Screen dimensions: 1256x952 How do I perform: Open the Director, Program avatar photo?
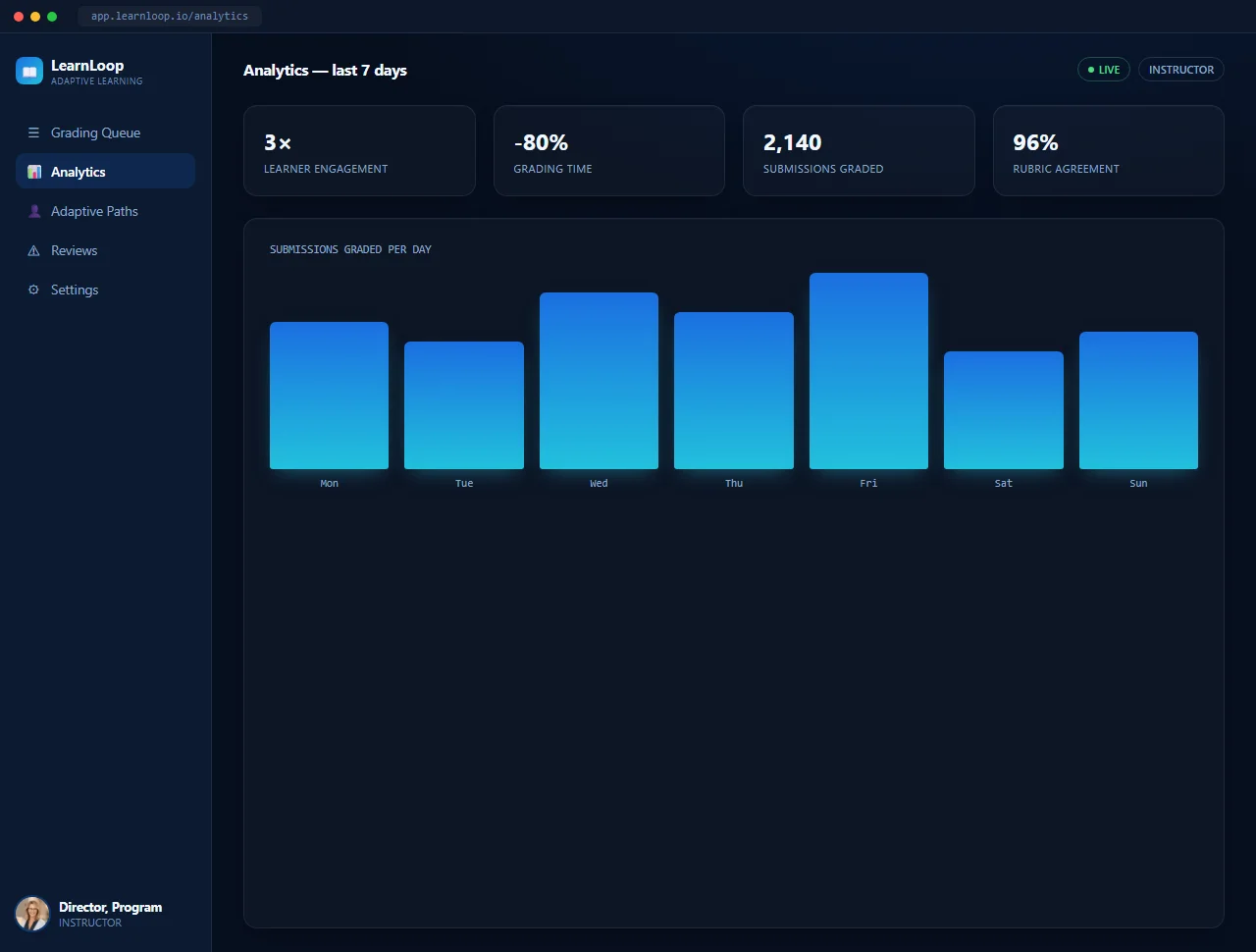click(32, 914)
